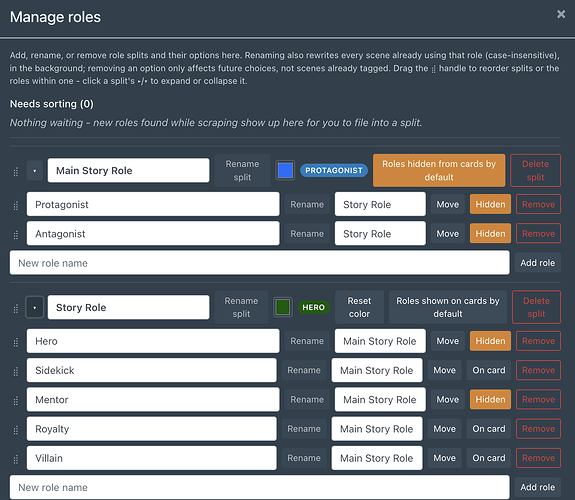Open the move-target dropdown for Royalty
This screenshot has width=575, height=500.
coord(377,429)
